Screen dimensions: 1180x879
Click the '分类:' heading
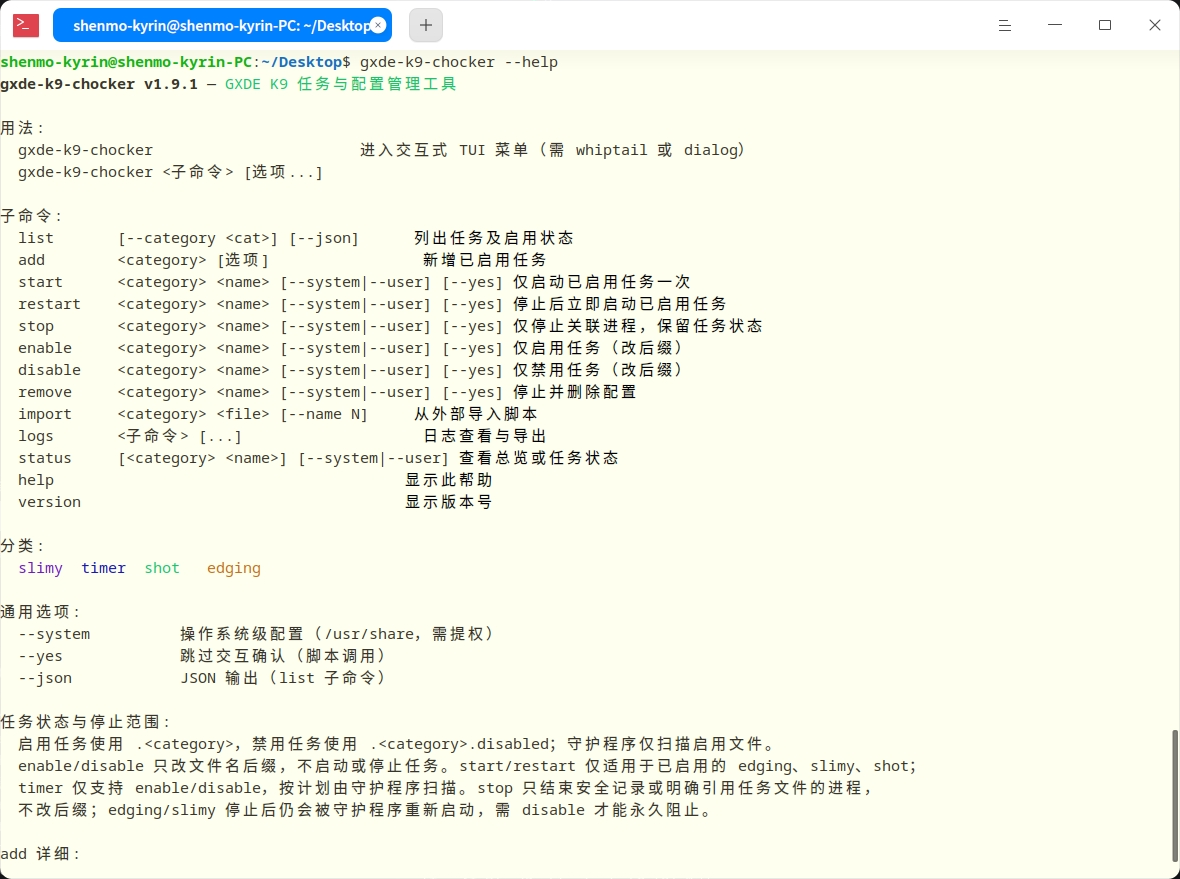(23, 546)
